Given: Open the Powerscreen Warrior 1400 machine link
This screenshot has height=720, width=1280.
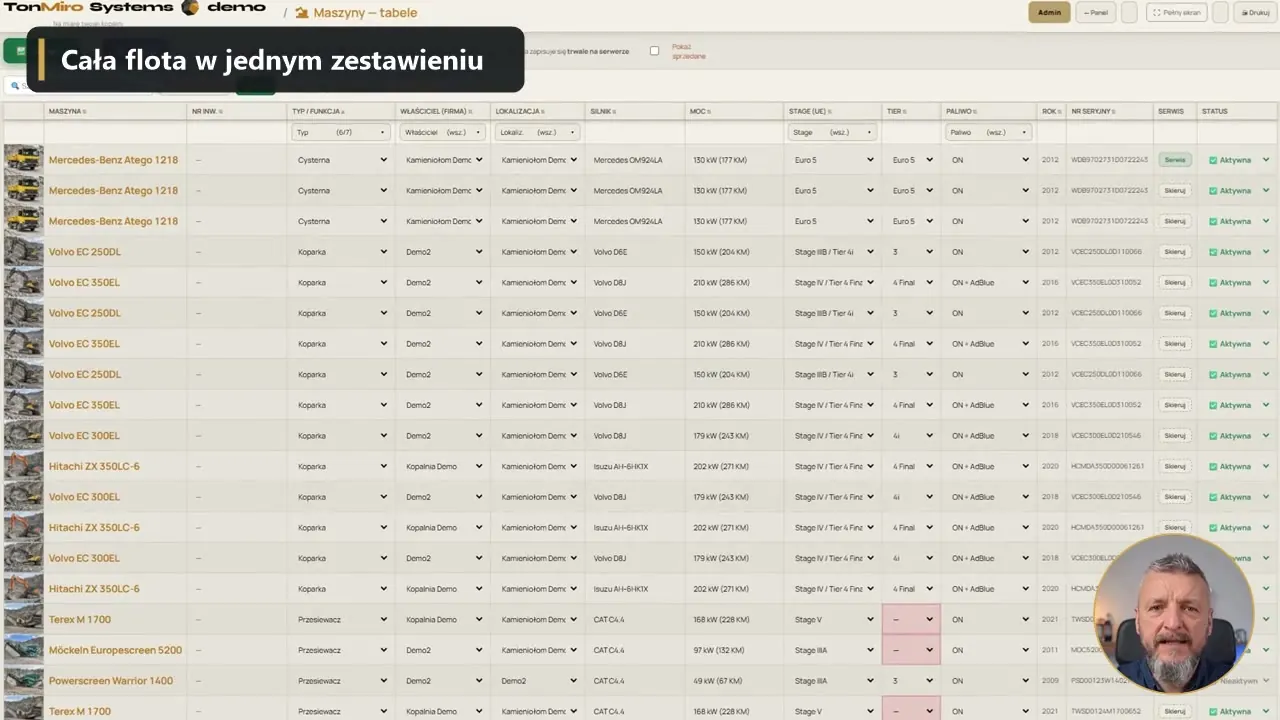Looking at the screenshot, I should [x=111, y=681].
